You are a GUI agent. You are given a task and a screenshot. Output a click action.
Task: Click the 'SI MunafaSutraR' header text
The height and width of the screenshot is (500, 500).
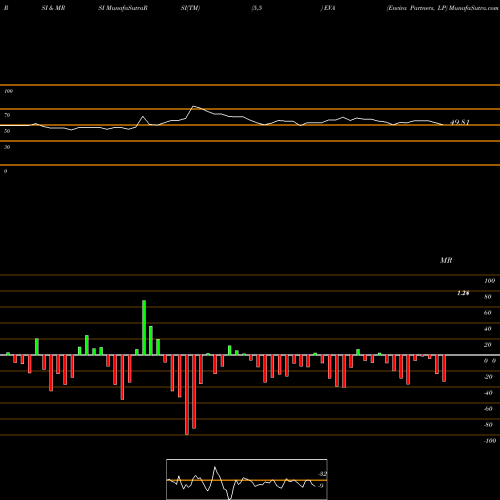(123, 8)
